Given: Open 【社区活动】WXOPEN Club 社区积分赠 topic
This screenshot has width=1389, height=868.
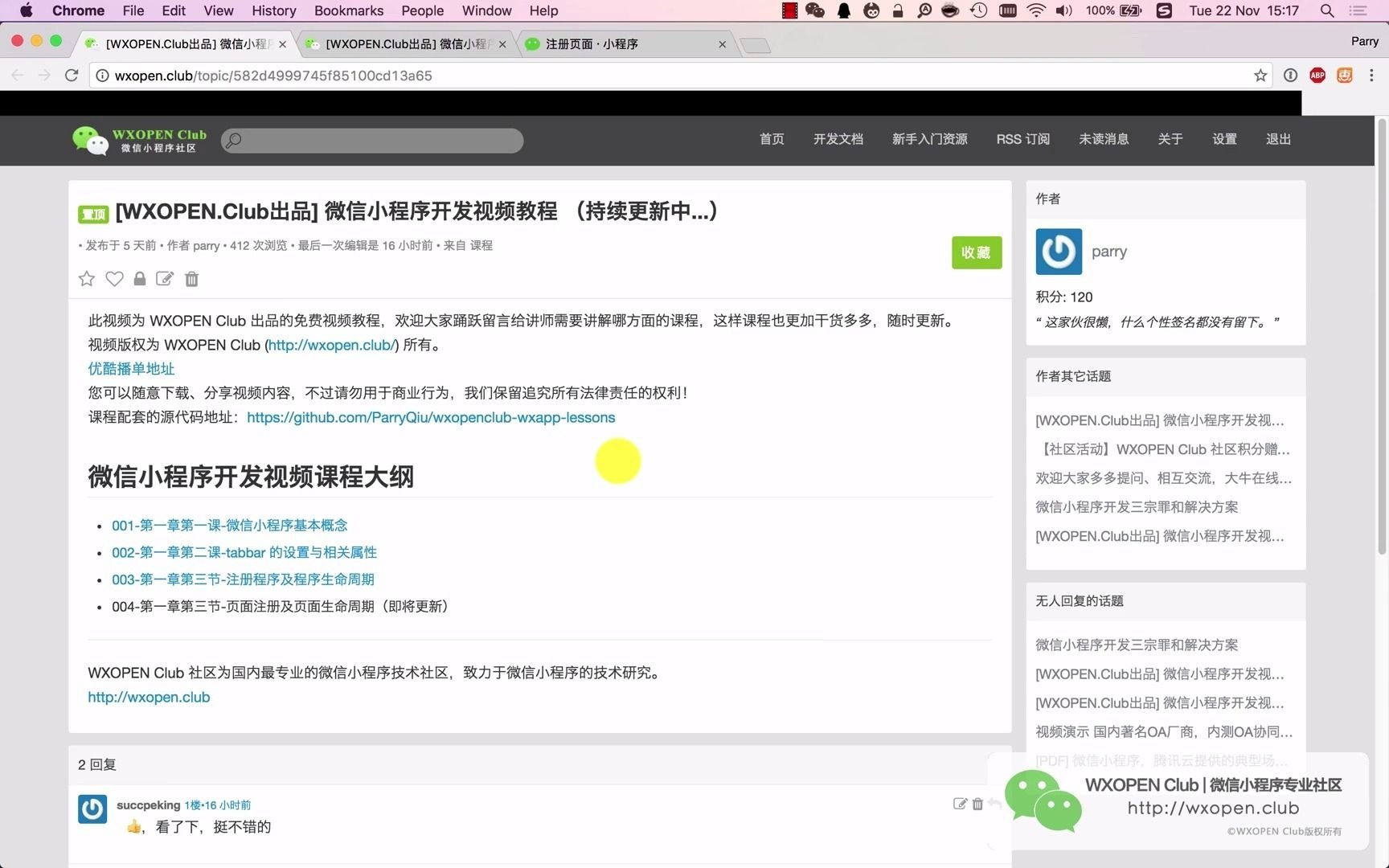Looking at the screenshot, I should click(1163, 449).
